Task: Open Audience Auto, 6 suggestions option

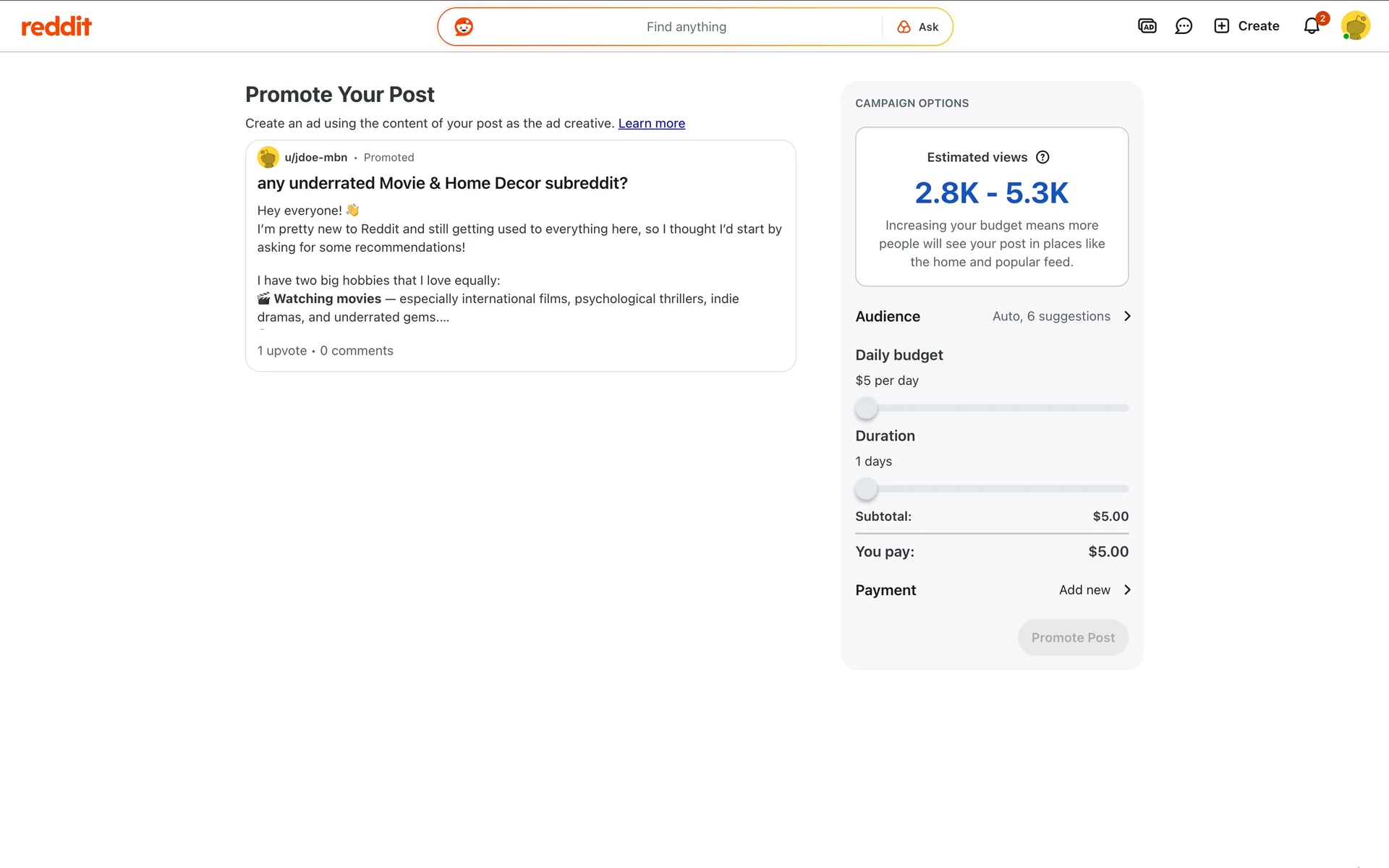Action: click(1051, 316)
